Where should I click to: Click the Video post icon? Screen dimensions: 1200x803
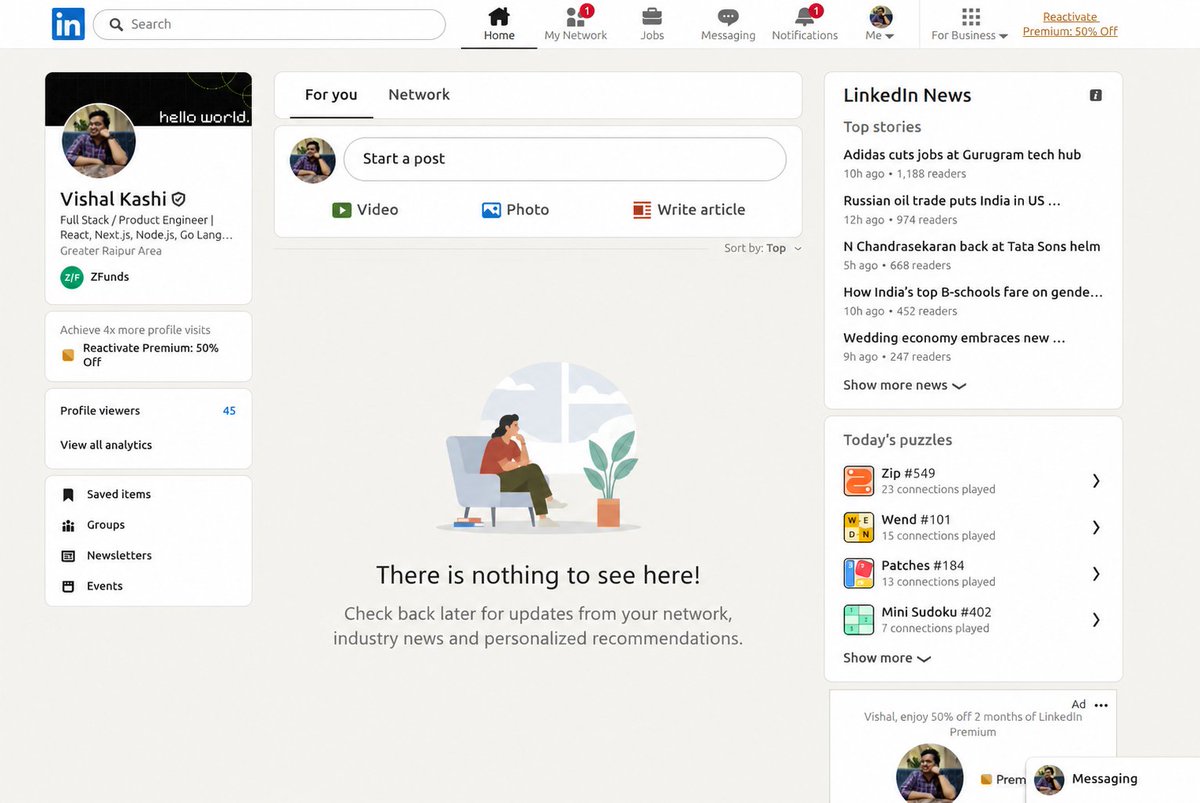pos(342,210)
